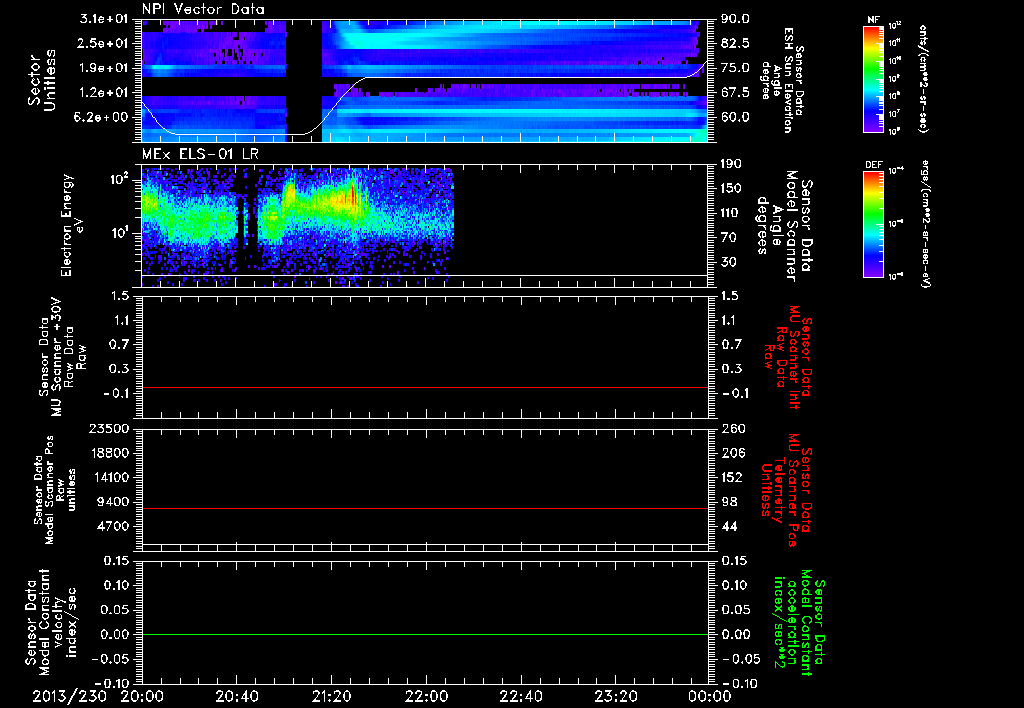The image size is (1024, 708).
Task: Click the '14100' scanner position tick
Action: [109, 477]
